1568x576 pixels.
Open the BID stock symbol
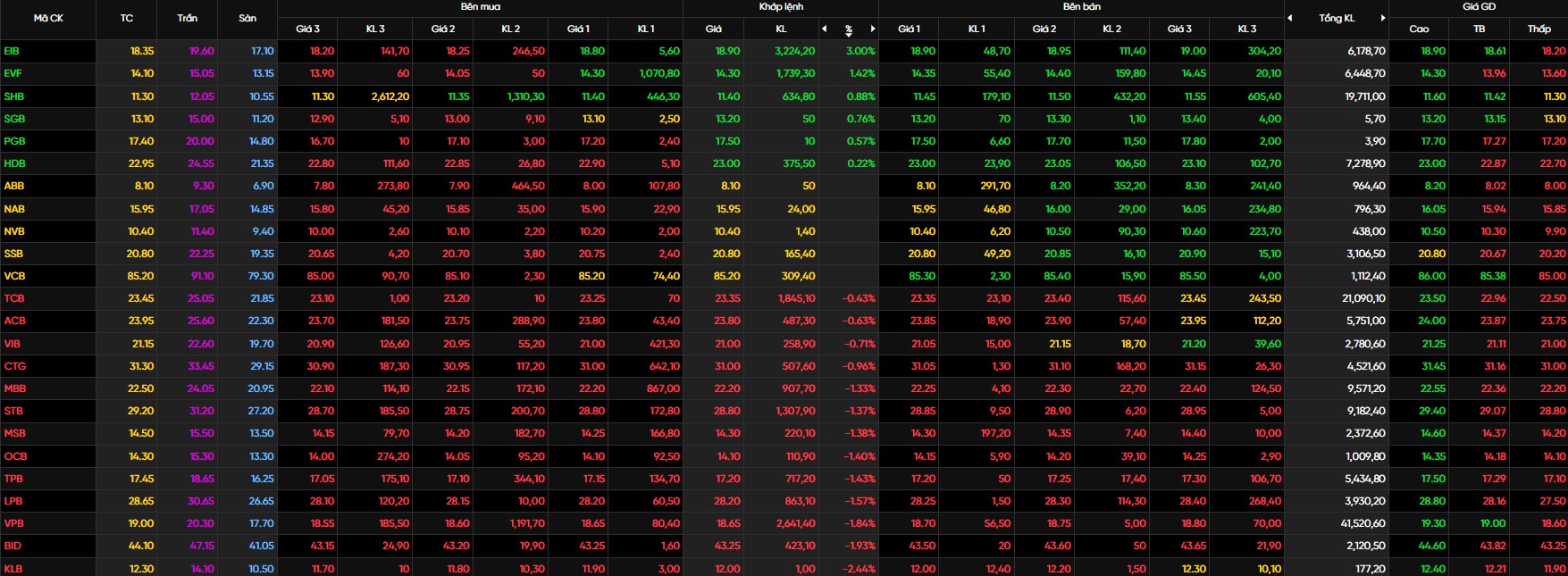13,546
